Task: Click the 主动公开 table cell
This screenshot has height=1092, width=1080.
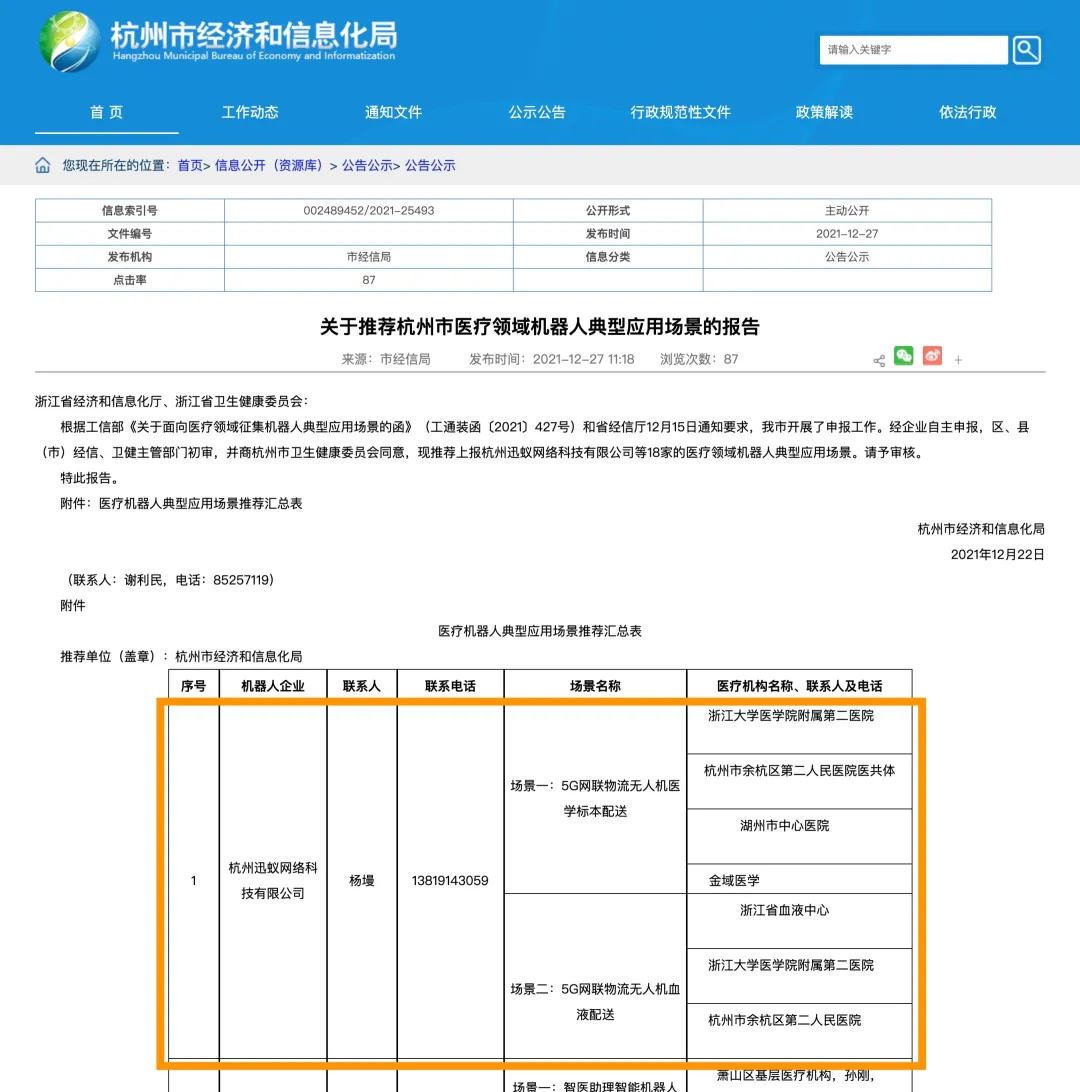Action: (x=847, y=210)
